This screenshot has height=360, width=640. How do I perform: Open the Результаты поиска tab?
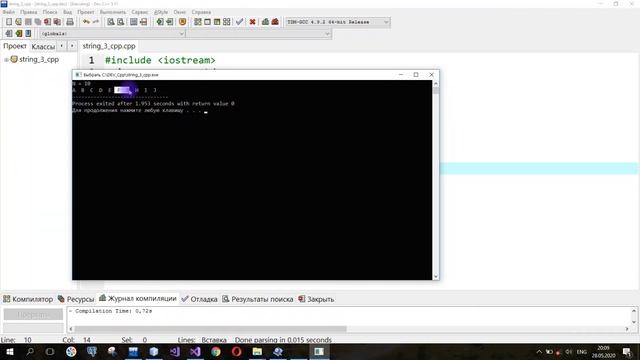(x=258, y=299)
